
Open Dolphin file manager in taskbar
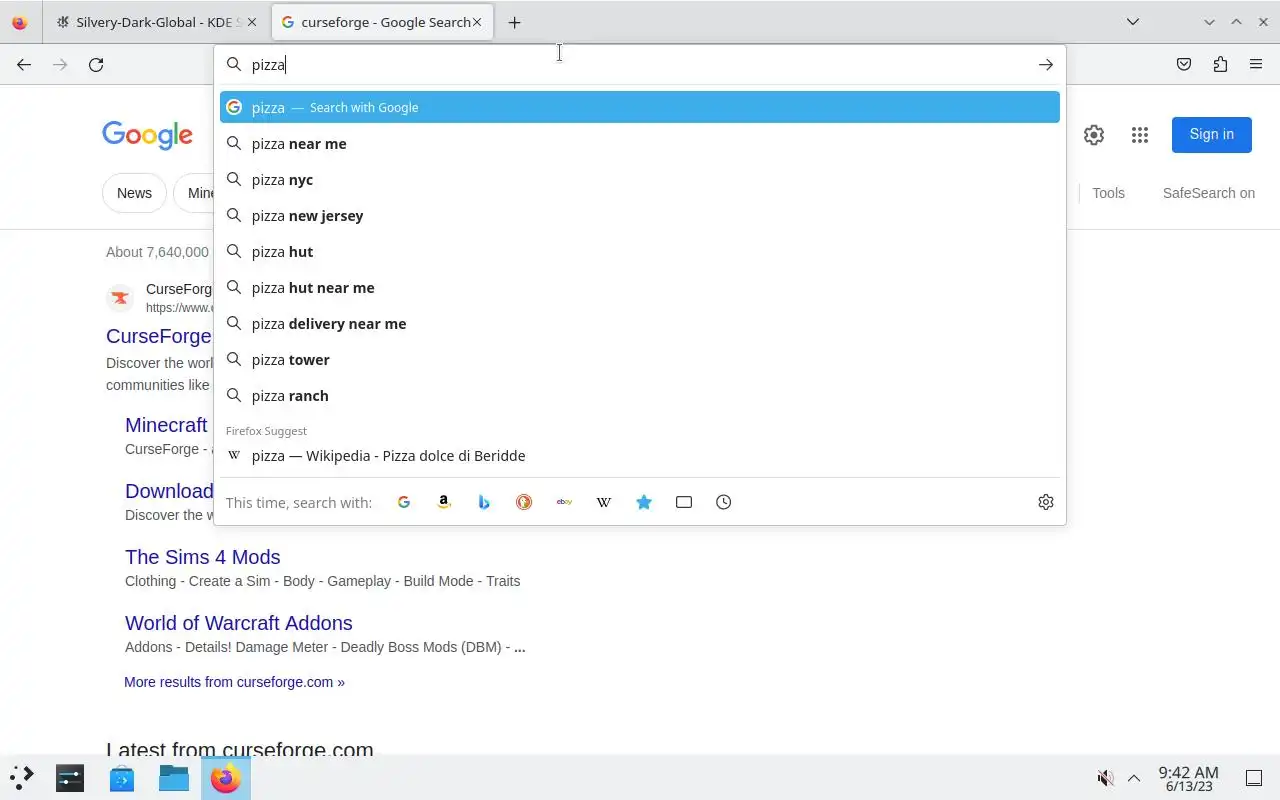(174, 777)
